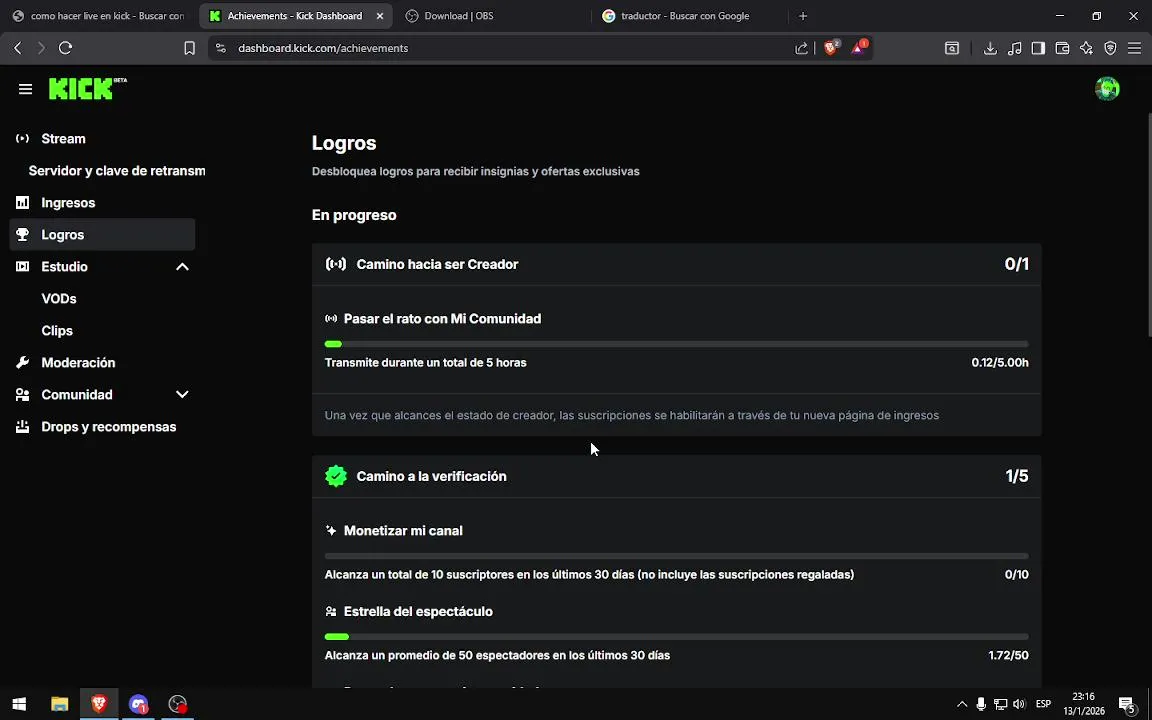This screenshot has height=720, width=1152.
Task: Click the Brave Shields lion icon
Action: pos(830,48)
